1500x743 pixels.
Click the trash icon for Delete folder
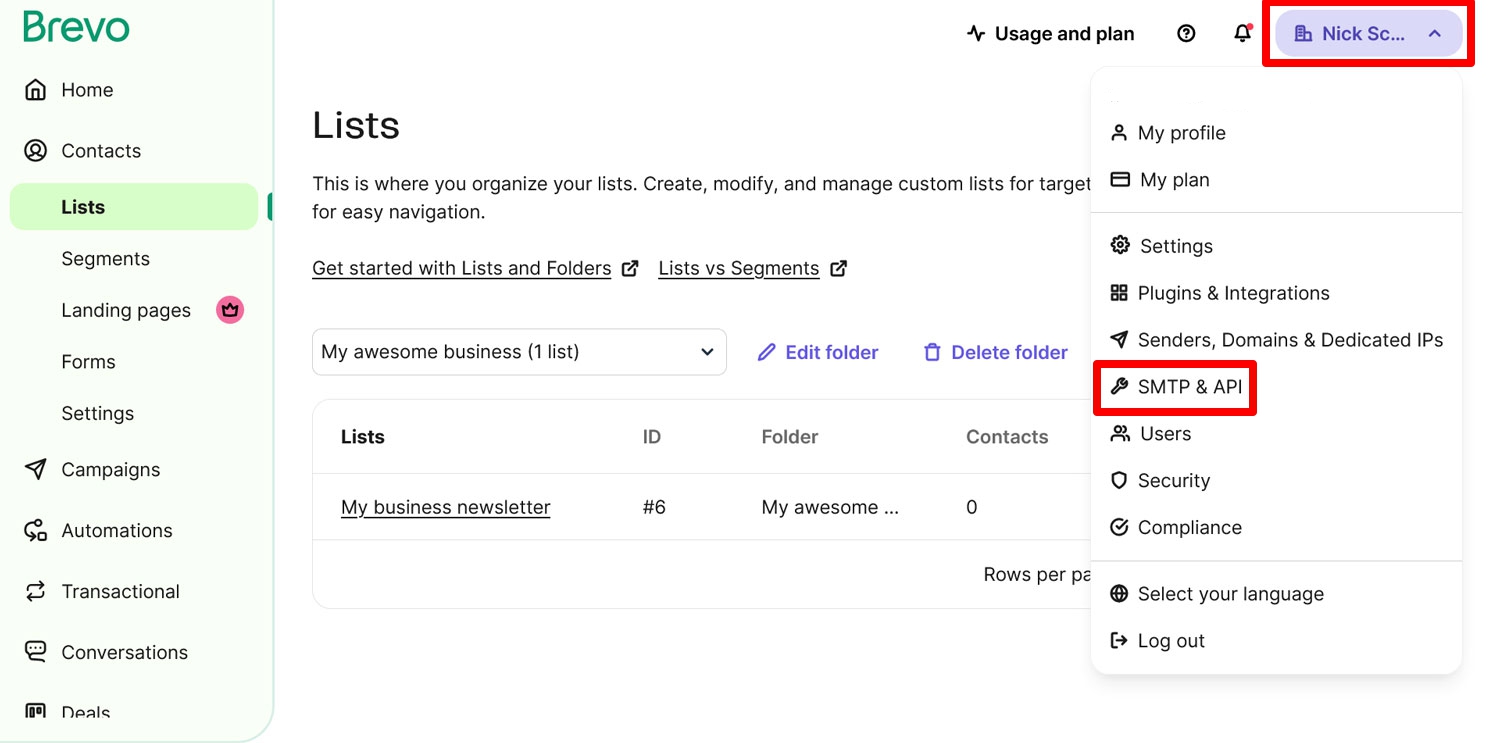(932, 352)
